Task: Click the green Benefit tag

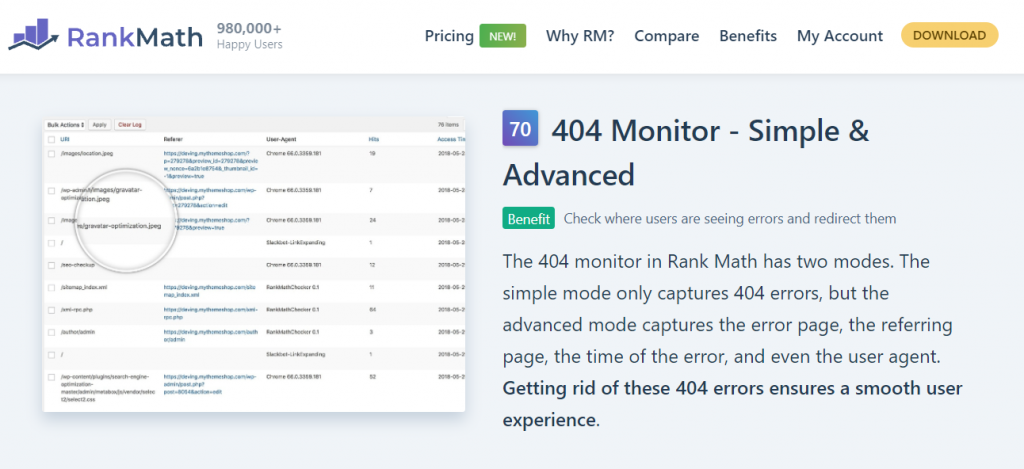Action: click(x=528, y=218)
